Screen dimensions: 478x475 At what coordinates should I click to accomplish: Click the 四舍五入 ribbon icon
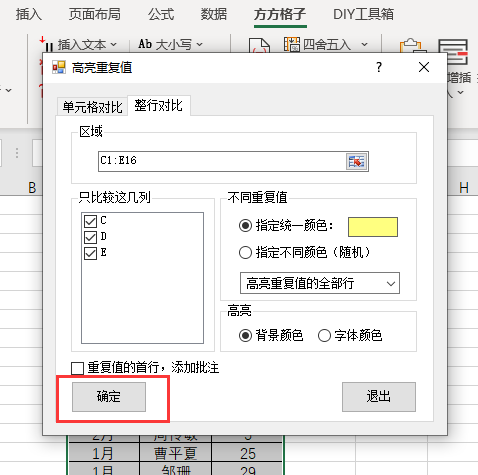coord(292,44)
